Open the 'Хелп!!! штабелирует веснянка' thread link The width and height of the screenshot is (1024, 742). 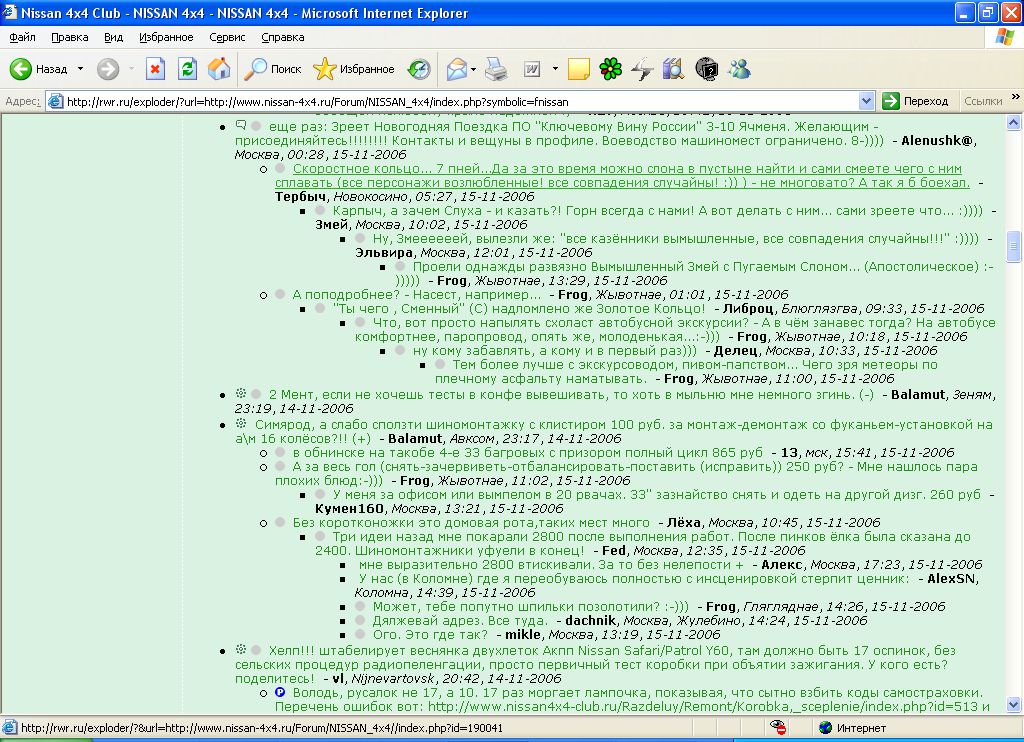click(595, 664)
